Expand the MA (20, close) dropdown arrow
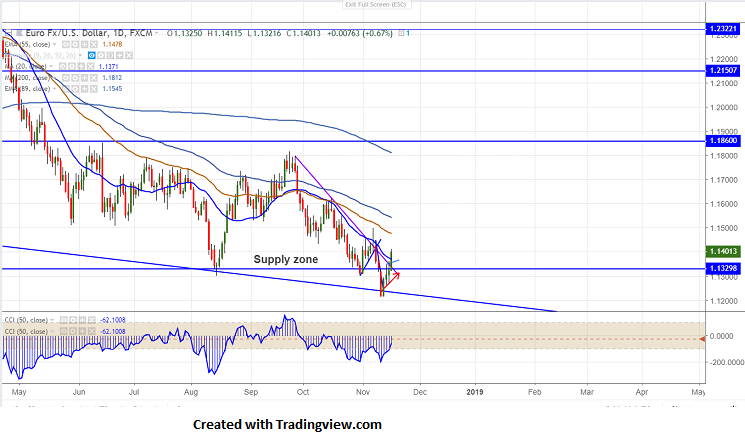Viewport: 745px width, 436px height. tap(51, 66)
